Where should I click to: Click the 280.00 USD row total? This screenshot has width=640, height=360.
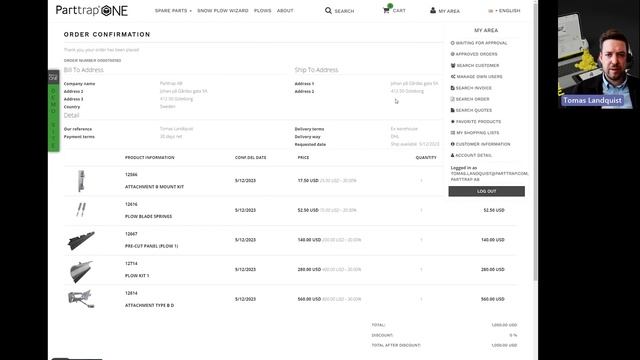[493, 269]
